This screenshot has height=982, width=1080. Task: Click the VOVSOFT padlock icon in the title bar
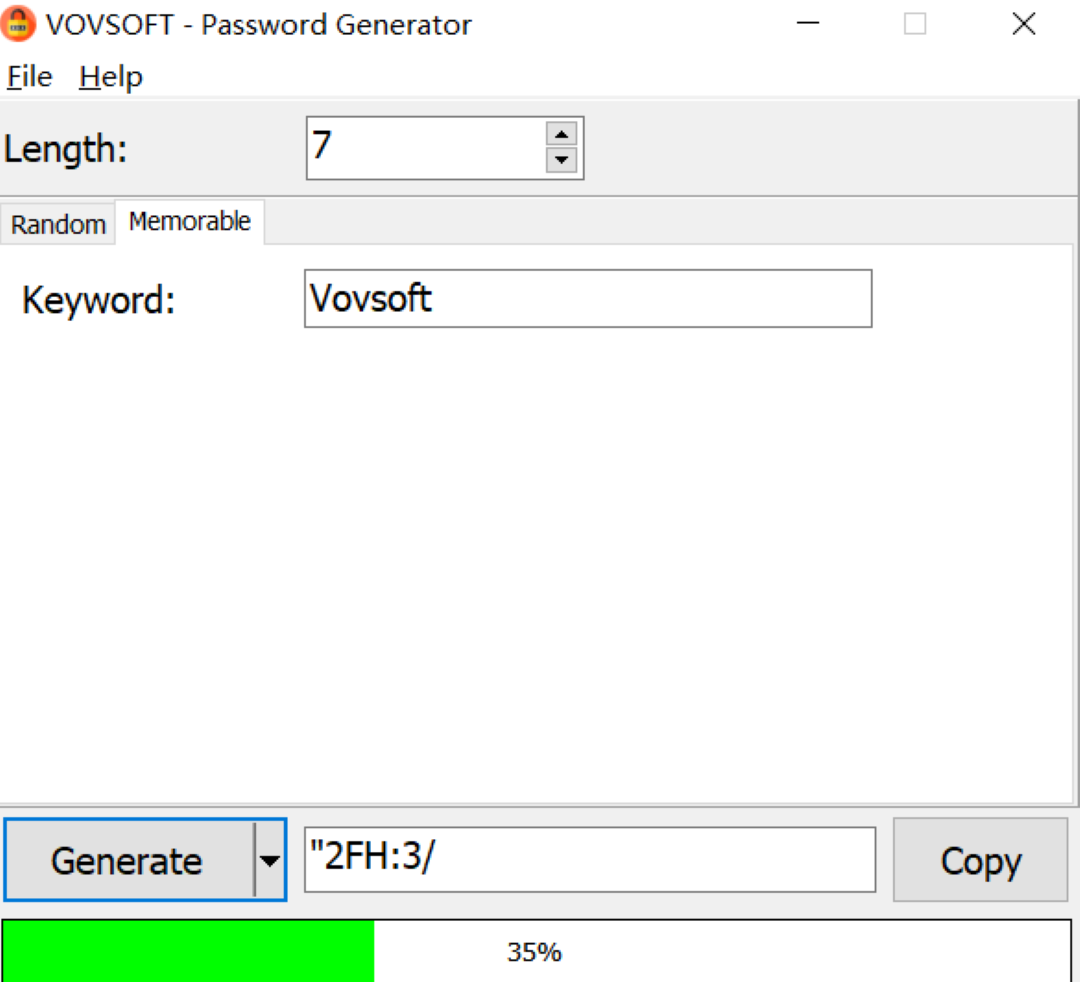tap(17, 23)
